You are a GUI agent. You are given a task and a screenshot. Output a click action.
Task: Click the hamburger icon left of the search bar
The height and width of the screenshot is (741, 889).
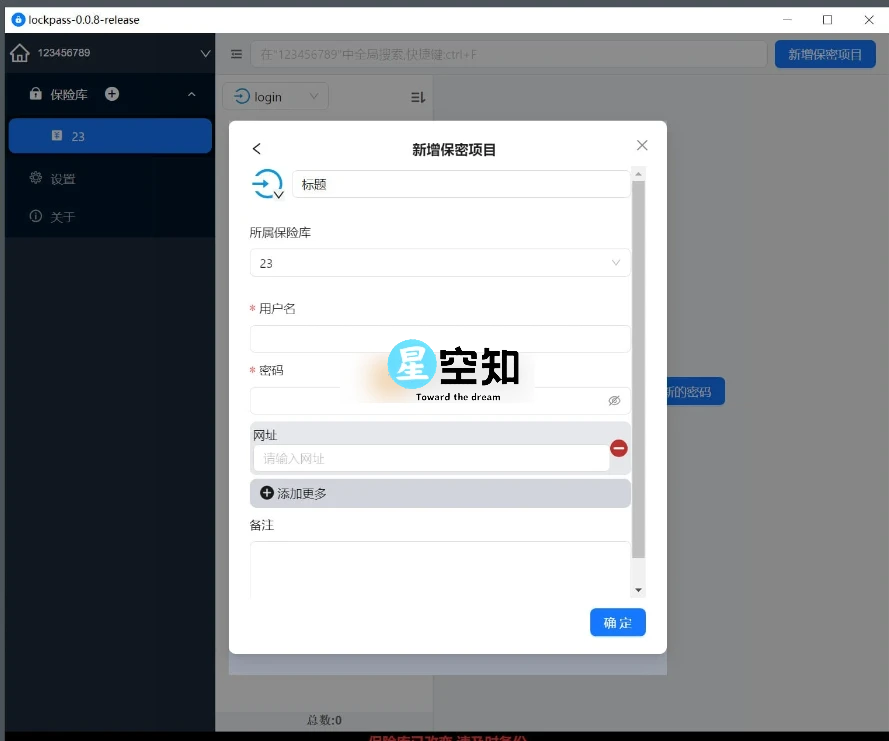pos(237,54)
